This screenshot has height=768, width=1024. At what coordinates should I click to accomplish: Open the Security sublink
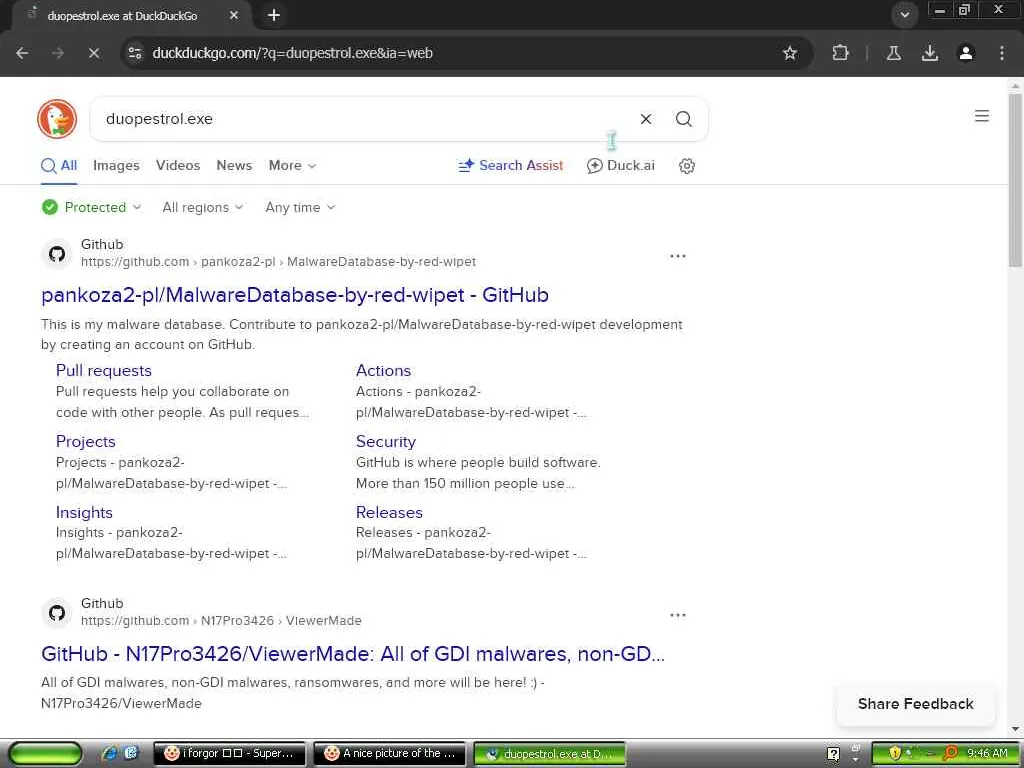[x=385, y=441]
